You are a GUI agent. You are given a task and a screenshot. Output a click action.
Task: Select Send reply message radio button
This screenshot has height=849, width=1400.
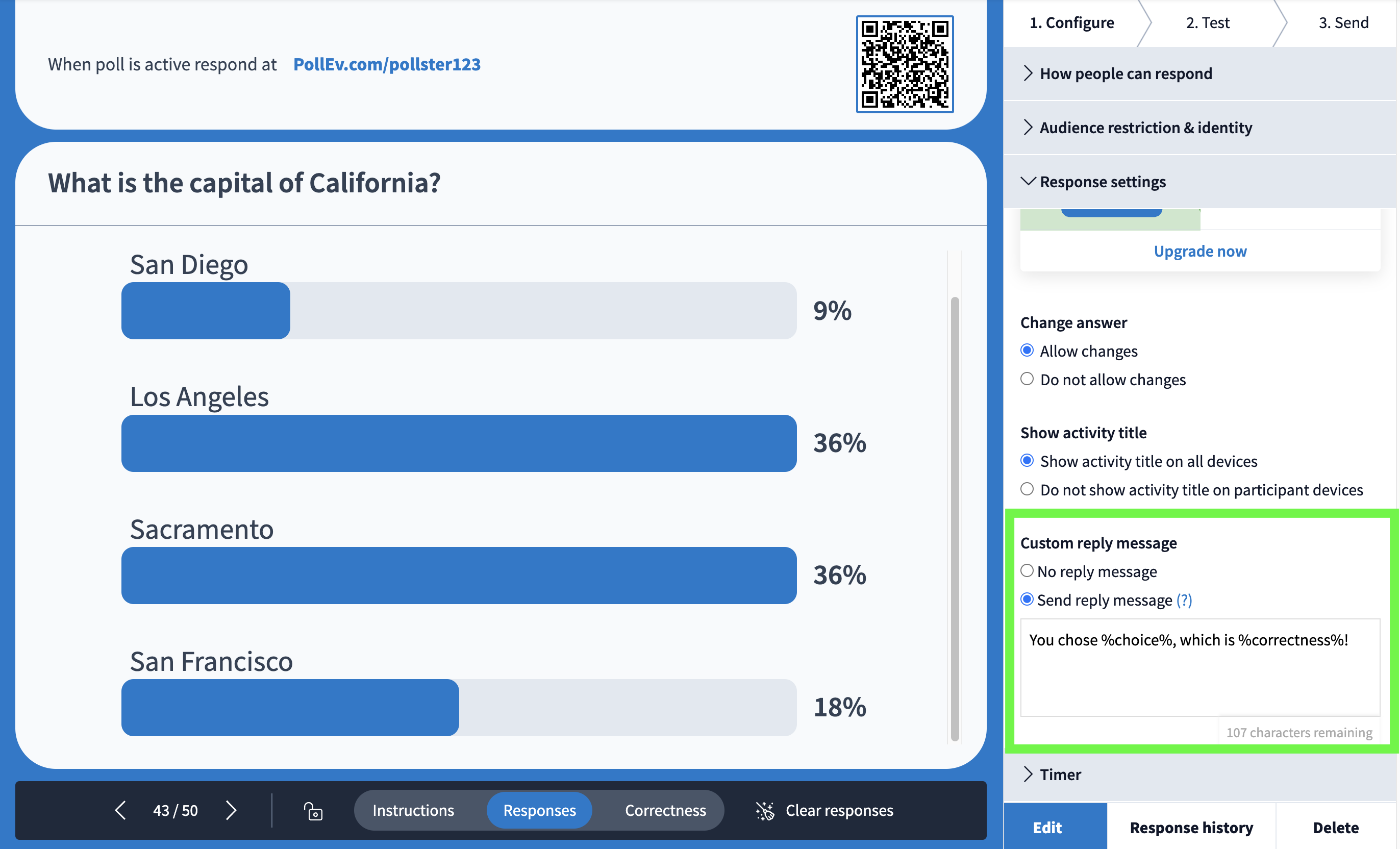click(1027, 599)
